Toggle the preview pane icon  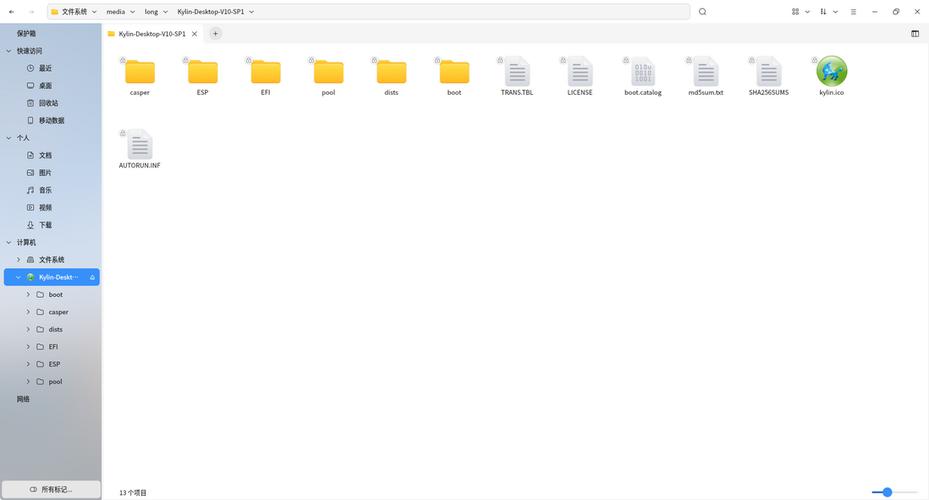[x=915, y=34]
